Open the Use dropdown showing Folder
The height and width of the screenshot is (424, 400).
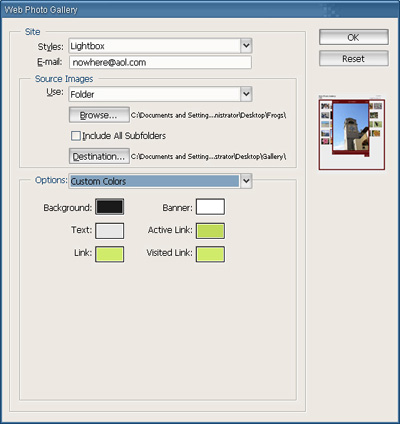[160, 94]
